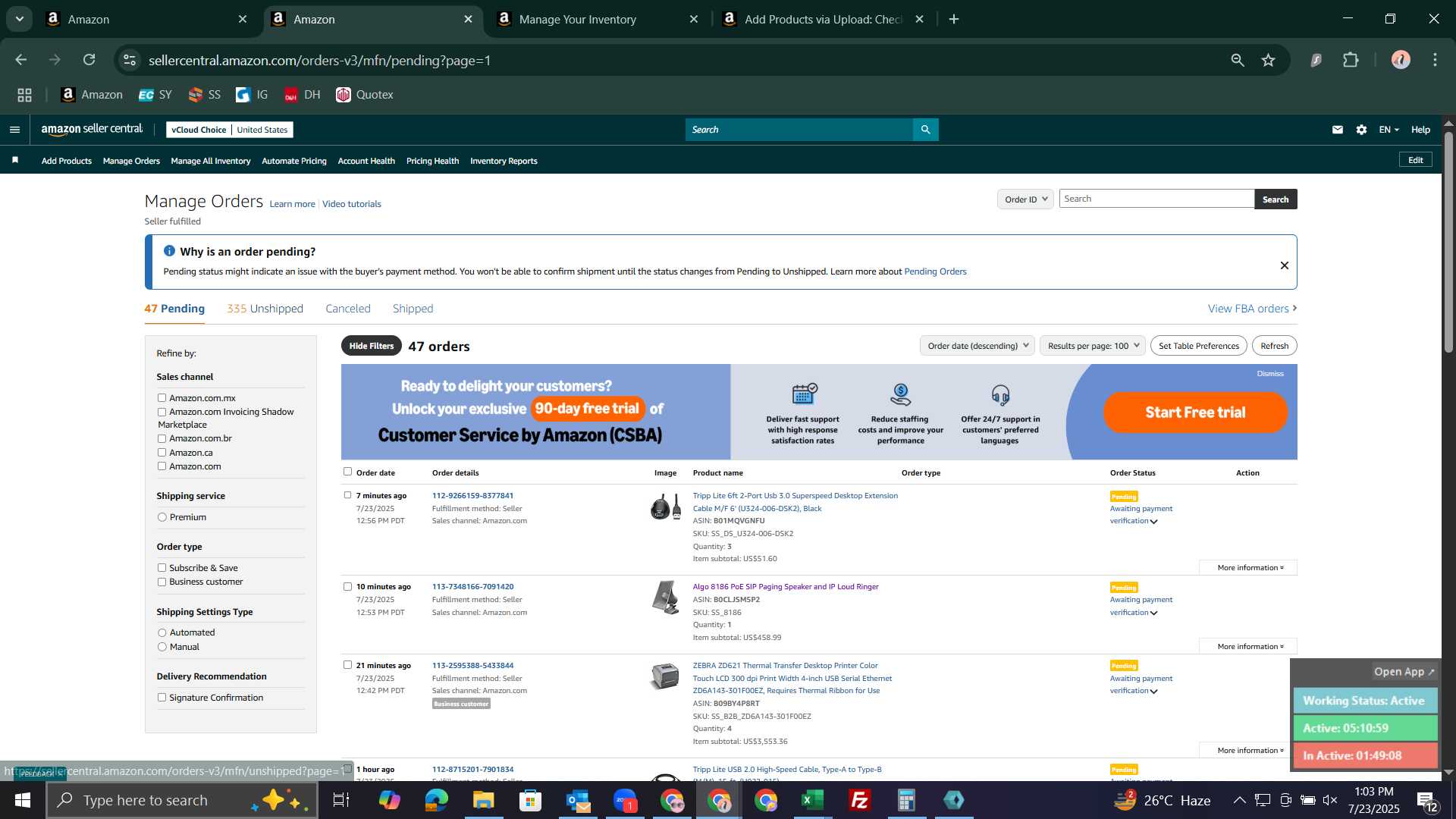Screen dimensions: 1456x819
Task: Open the EN language dropdown
Action: (1389, 130)
